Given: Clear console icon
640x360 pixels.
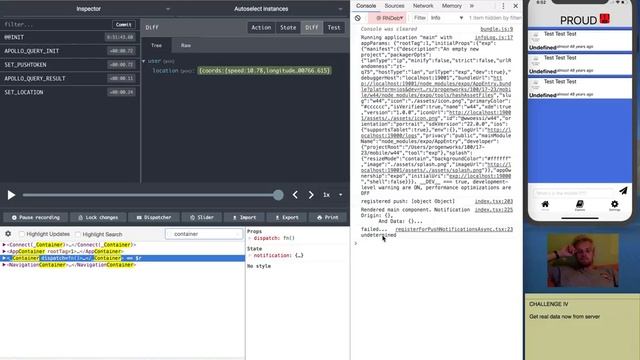Looking at the screenshot, I should (x=358, y=18).
